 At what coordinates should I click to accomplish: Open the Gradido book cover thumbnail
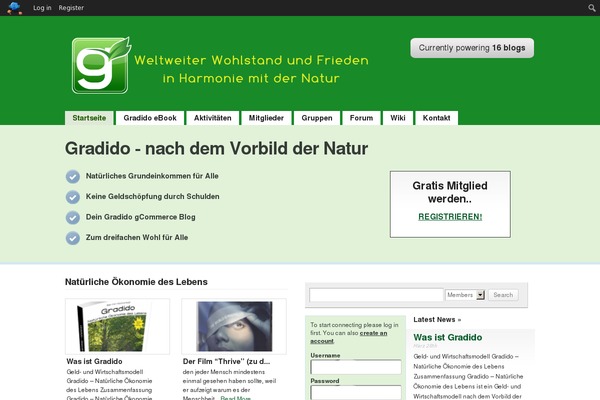[x=117, y=327]
